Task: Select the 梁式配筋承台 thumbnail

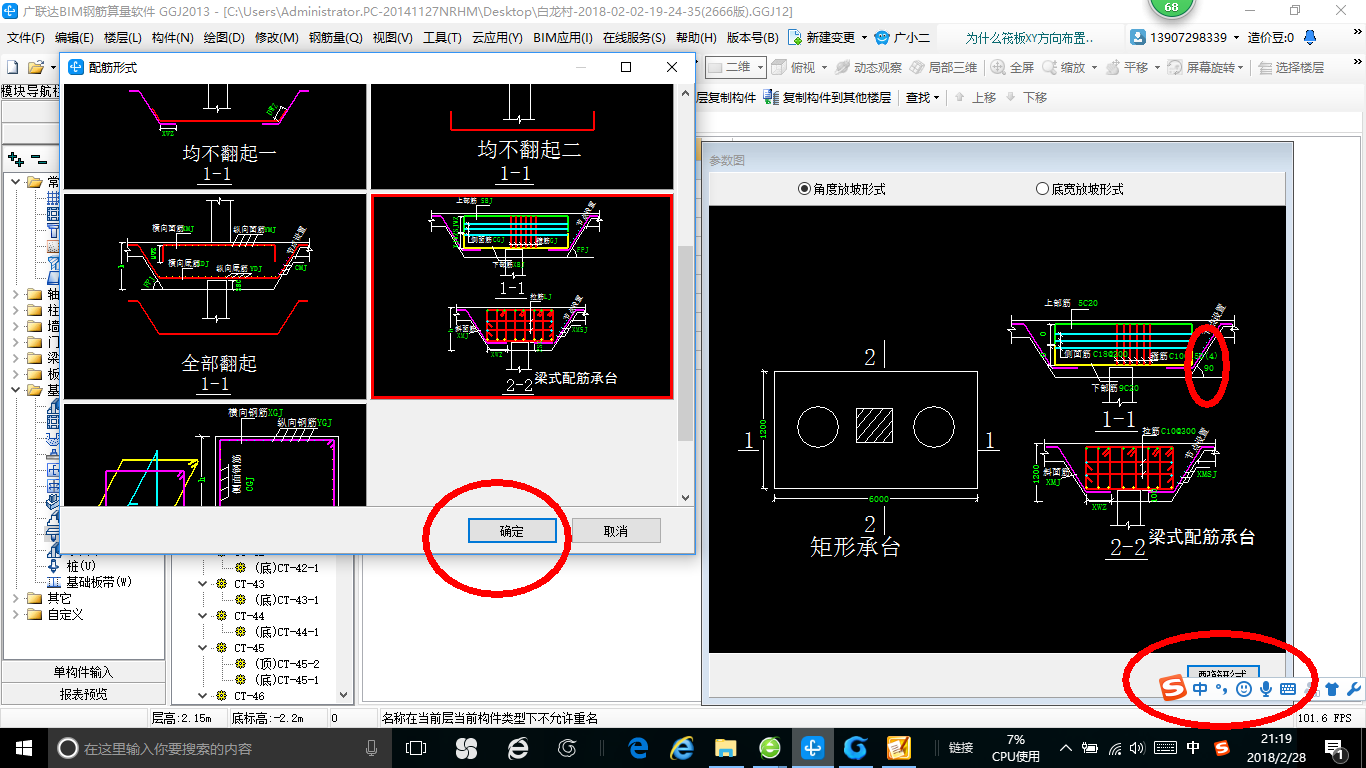Action: tap(522, 296)
